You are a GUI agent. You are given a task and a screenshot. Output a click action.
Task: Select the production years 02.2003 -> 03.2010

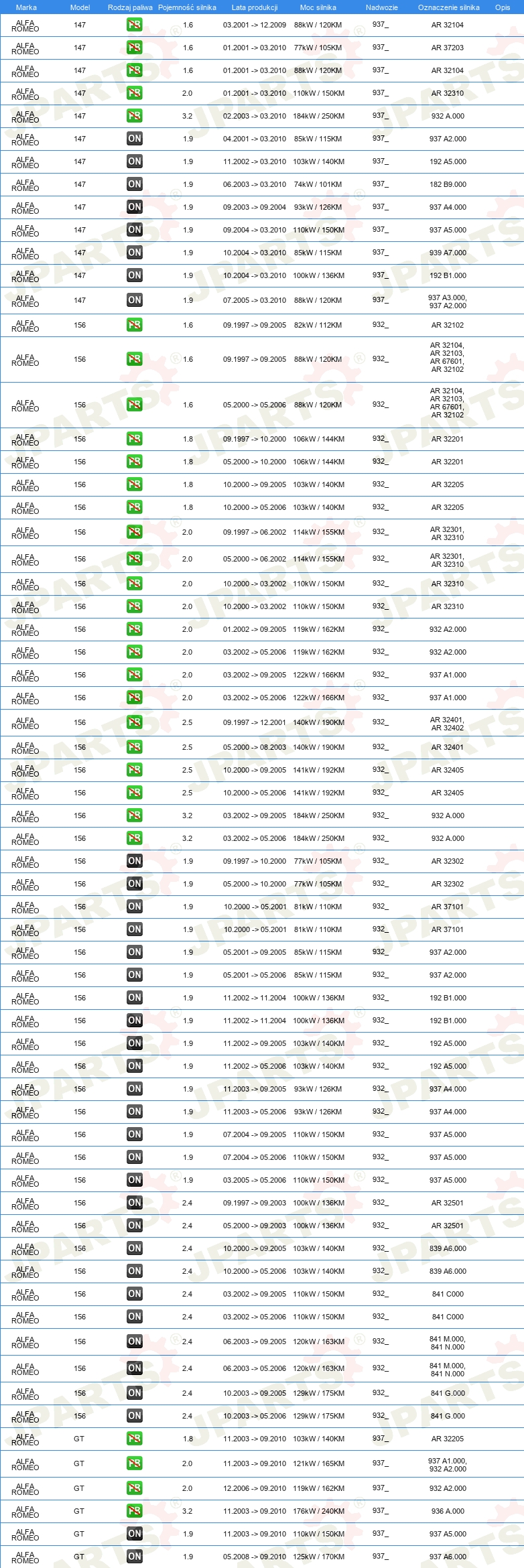click(255, 116)
